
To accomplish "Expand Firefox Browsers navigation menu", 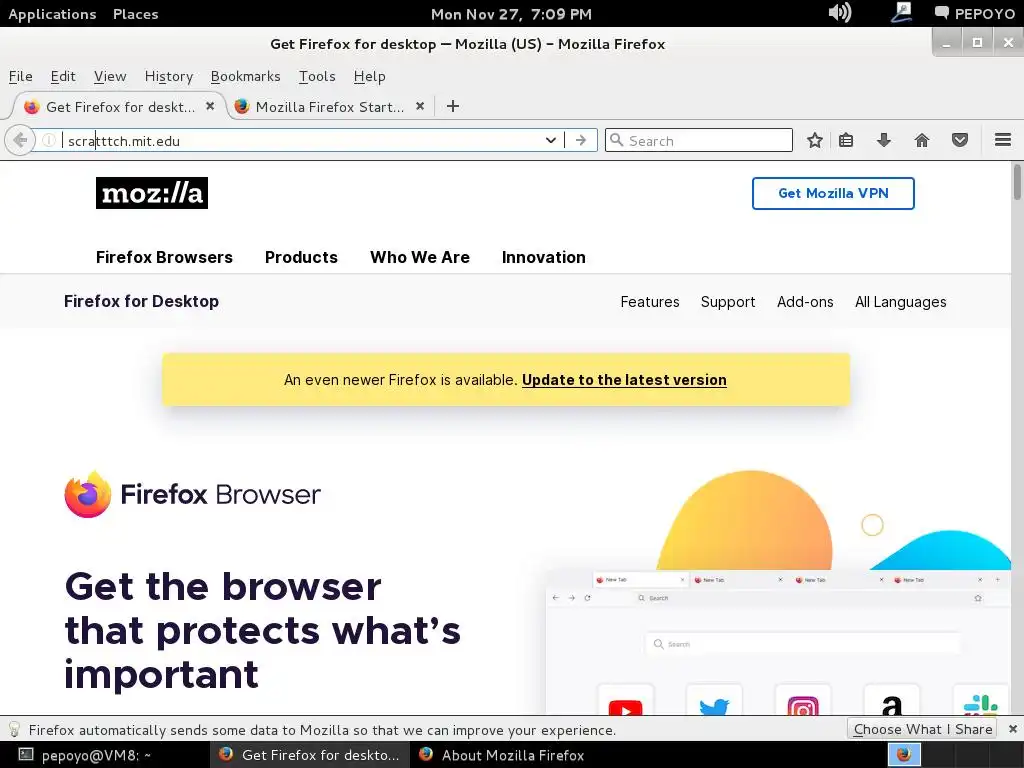I will tap(164, 257).
